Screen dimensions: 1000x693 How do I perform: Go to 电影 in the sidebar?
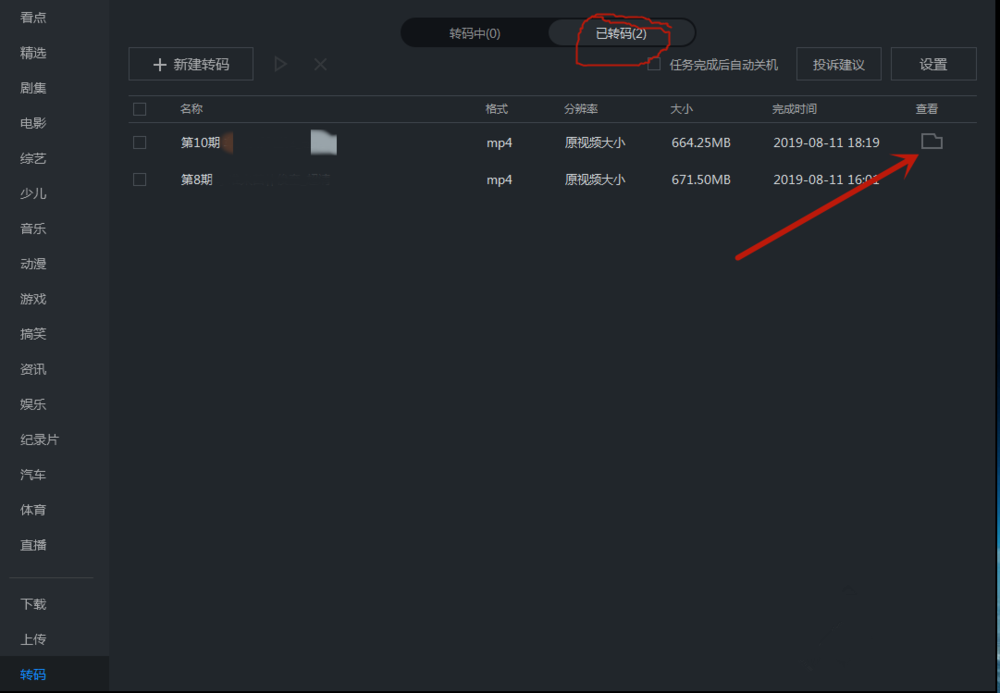coord(33,123)
